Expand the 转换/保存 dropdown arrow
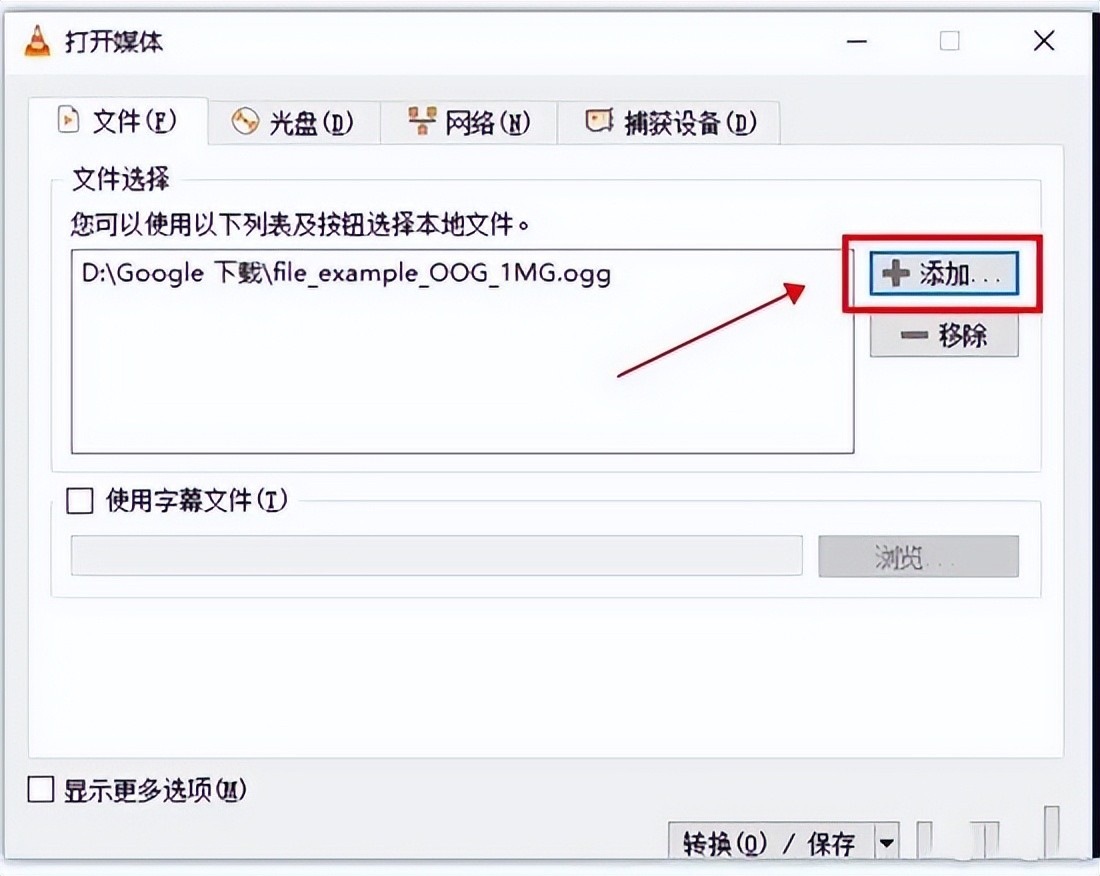The height and width of the screenshot is (876, 1100). click(x=887, y=842)
